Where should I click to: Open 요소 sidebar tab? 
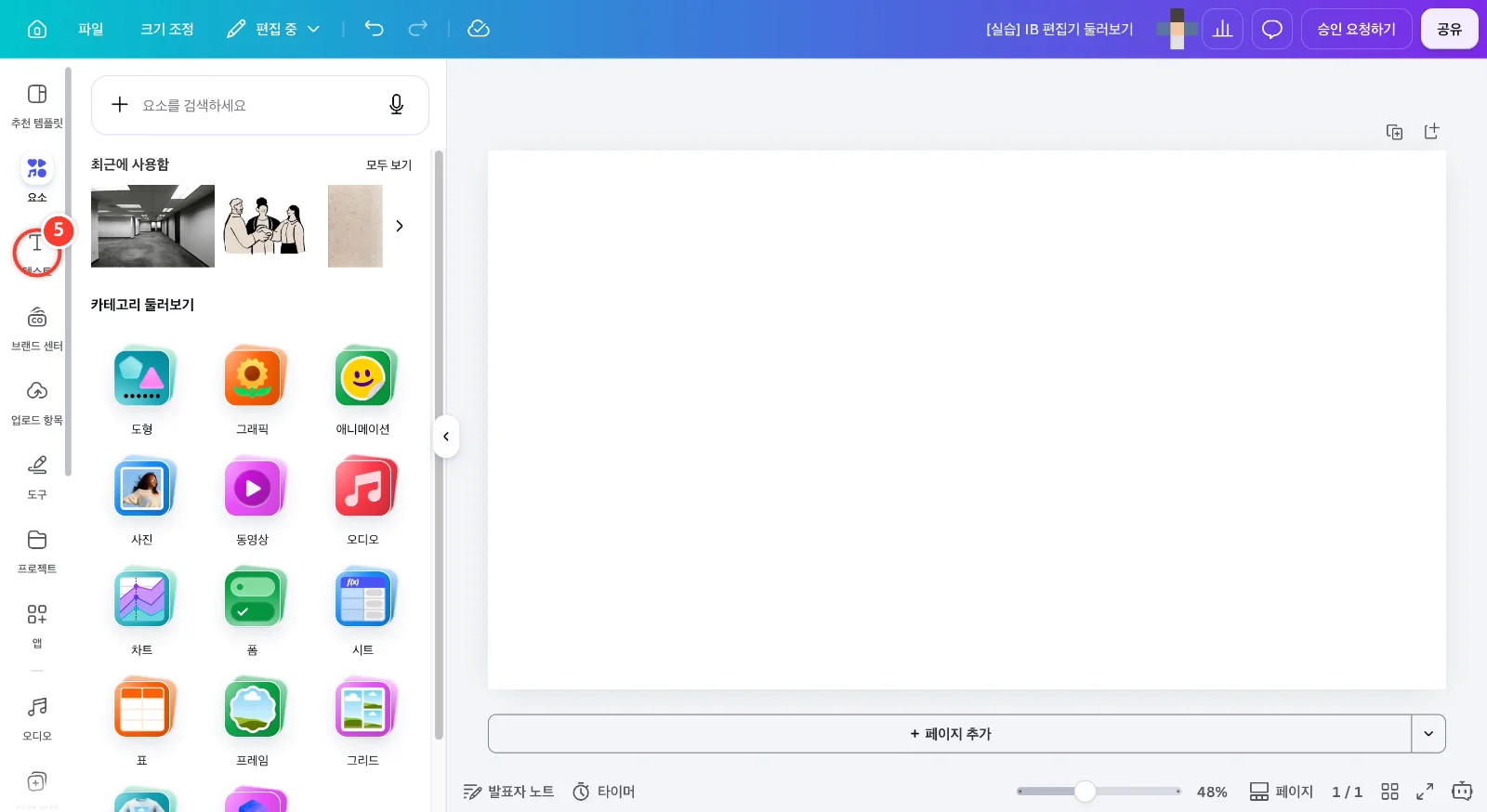37,178
